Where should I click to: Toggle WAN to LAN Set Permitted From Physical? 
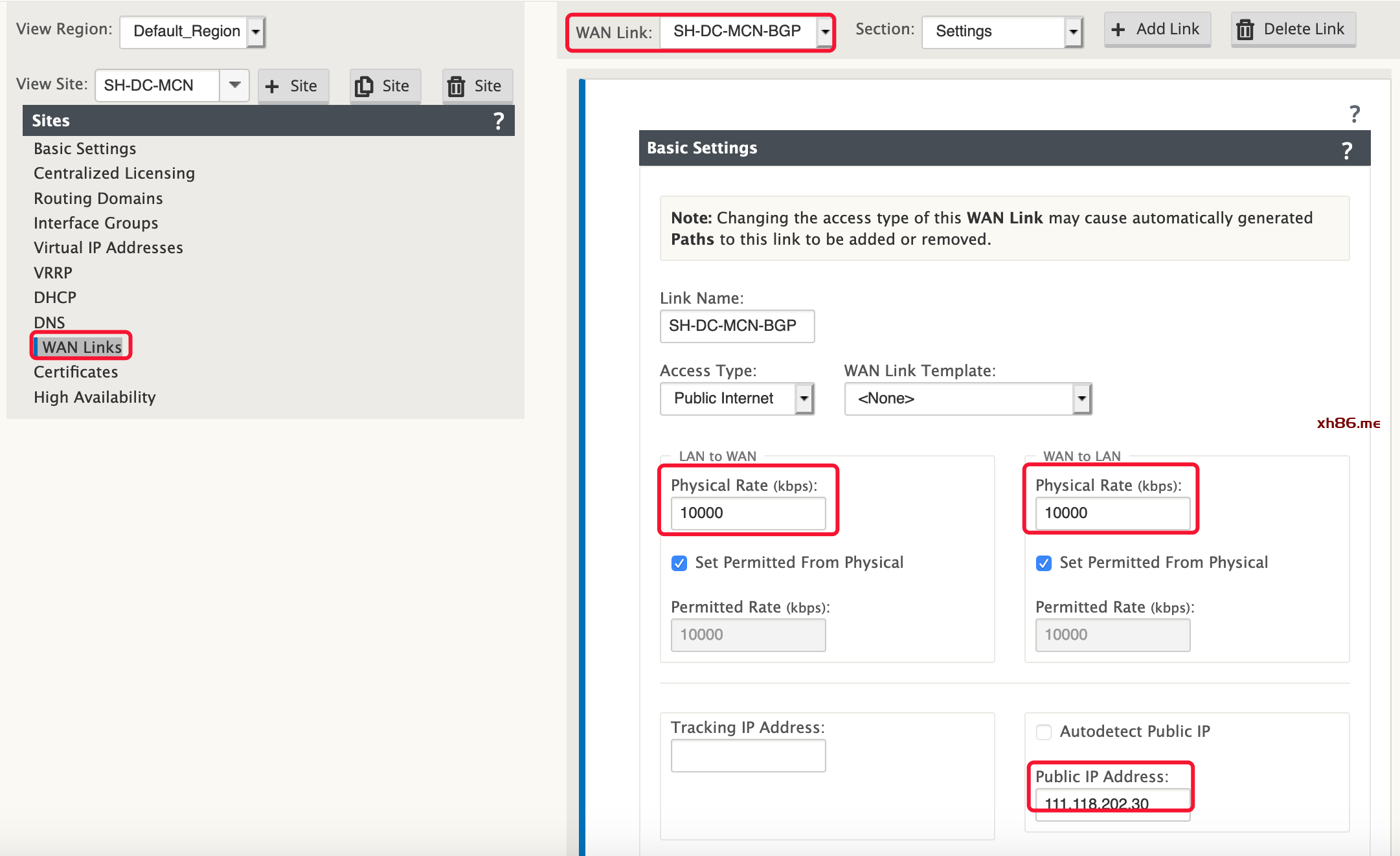[x=1043, y=563]
